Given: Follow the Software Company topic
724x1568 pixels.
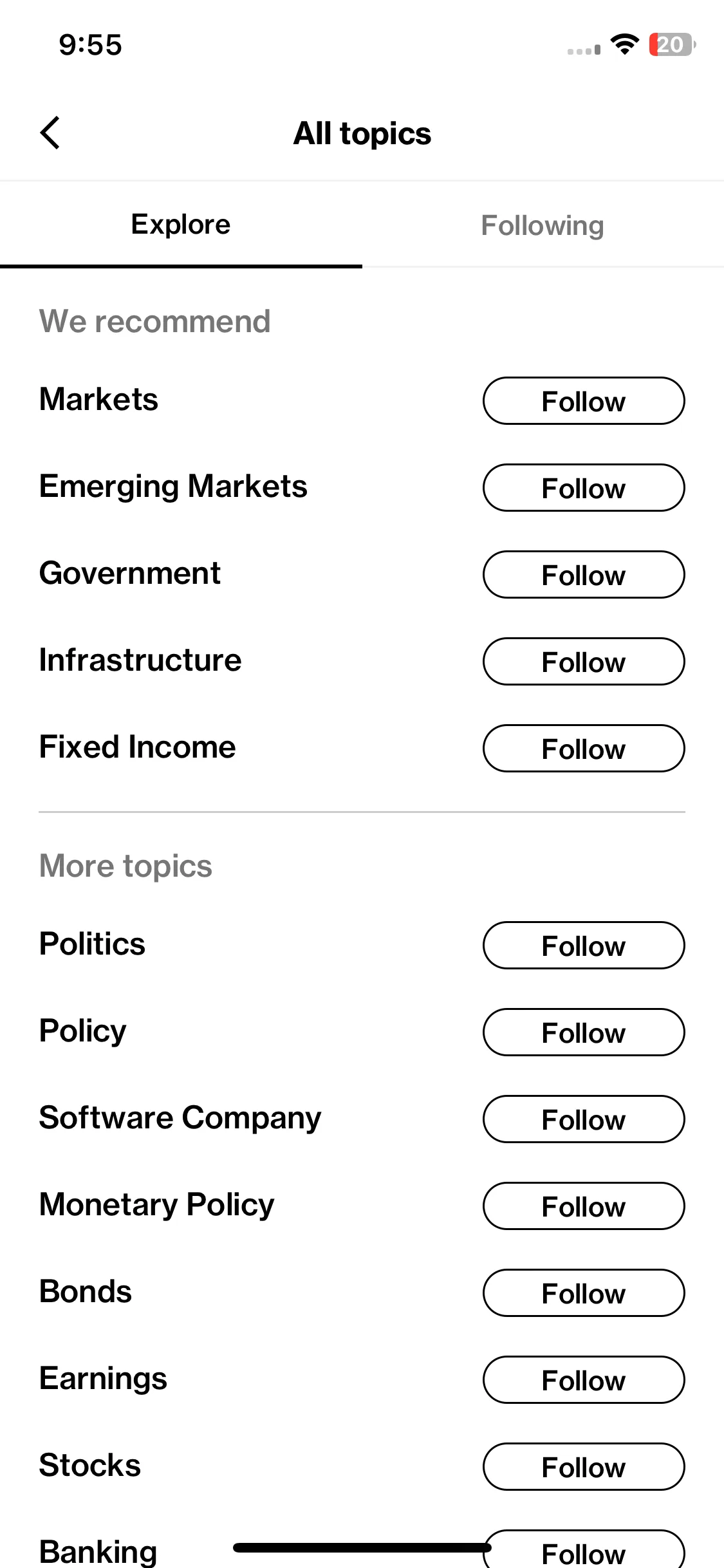Looking at the screenshot, I should 584,1119.
